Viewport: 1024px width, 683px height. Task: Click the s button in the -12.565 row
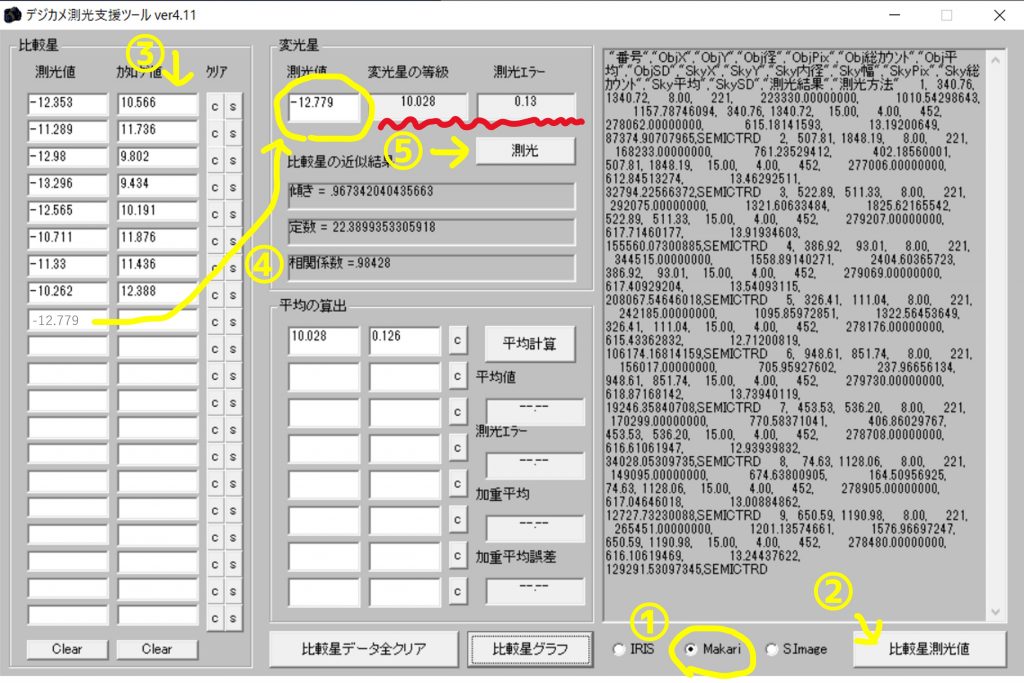(x=232, y=214)
